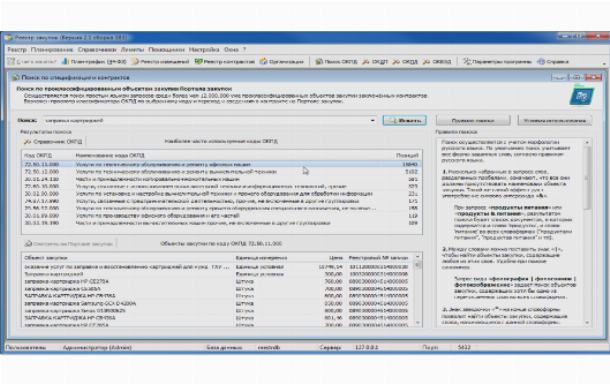Viewport: 610px width, 384px height.
Task: Click the scroll-down arrow of the purchase objects table
Action: point(418,323)
